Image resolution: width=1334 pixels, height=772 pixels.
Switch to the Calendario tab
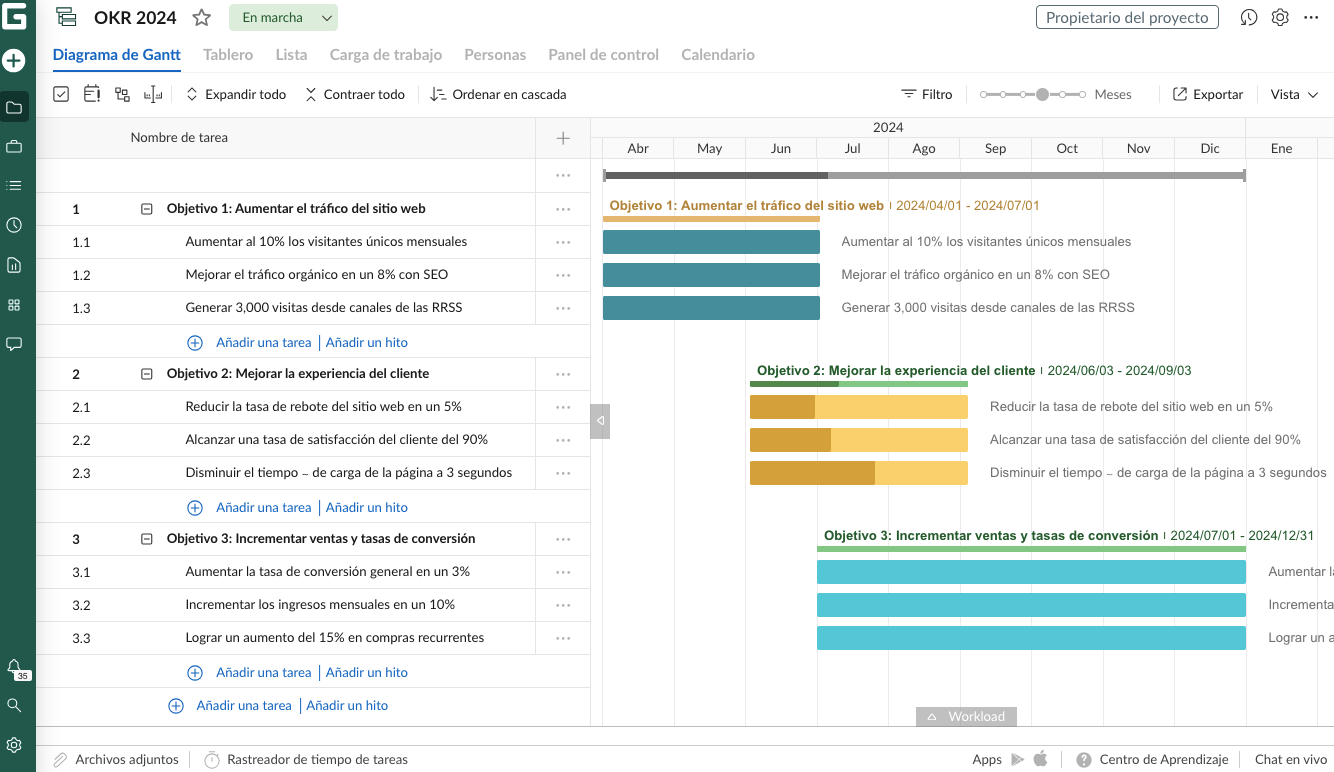tap(718, 55)
